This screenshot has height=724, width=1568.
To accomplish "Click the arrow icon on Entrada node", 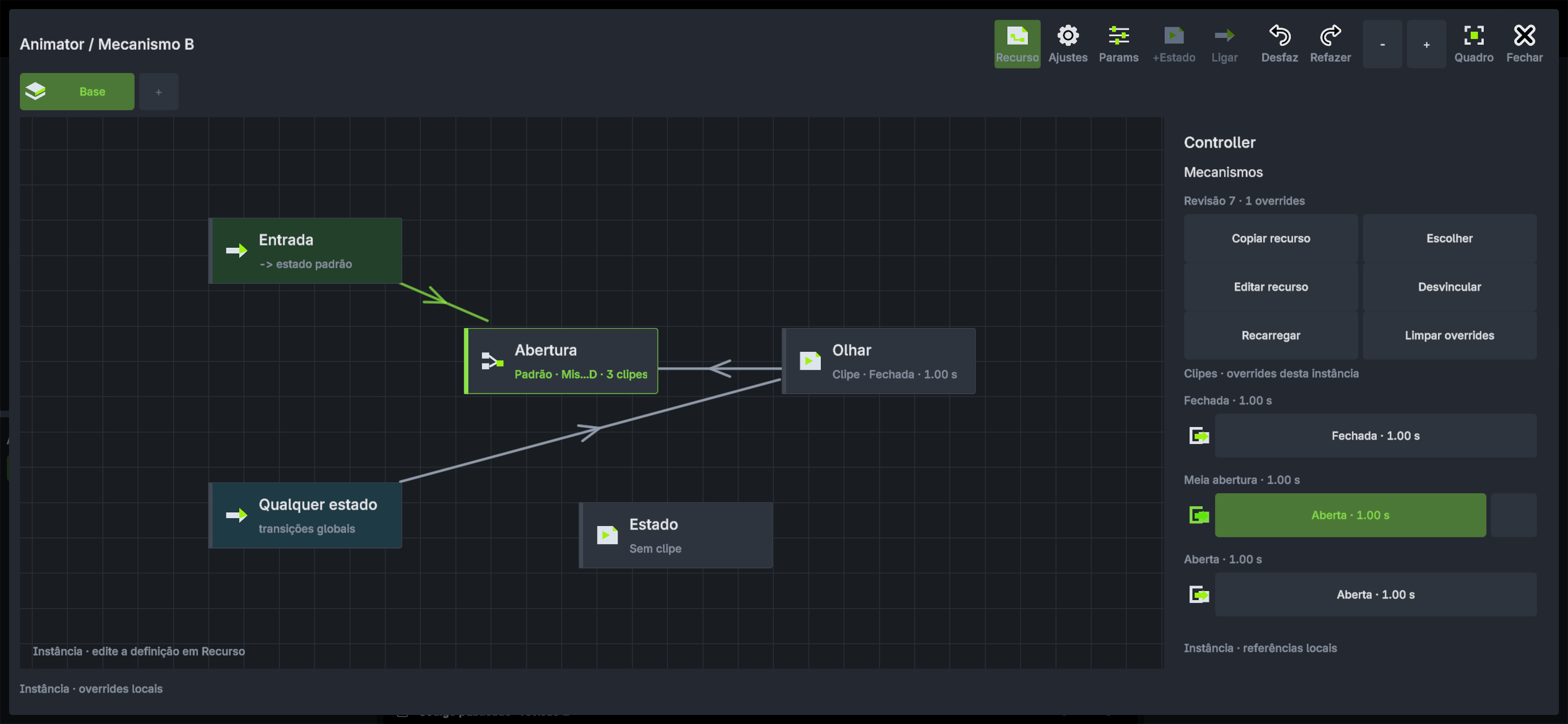I will [236, 250].
